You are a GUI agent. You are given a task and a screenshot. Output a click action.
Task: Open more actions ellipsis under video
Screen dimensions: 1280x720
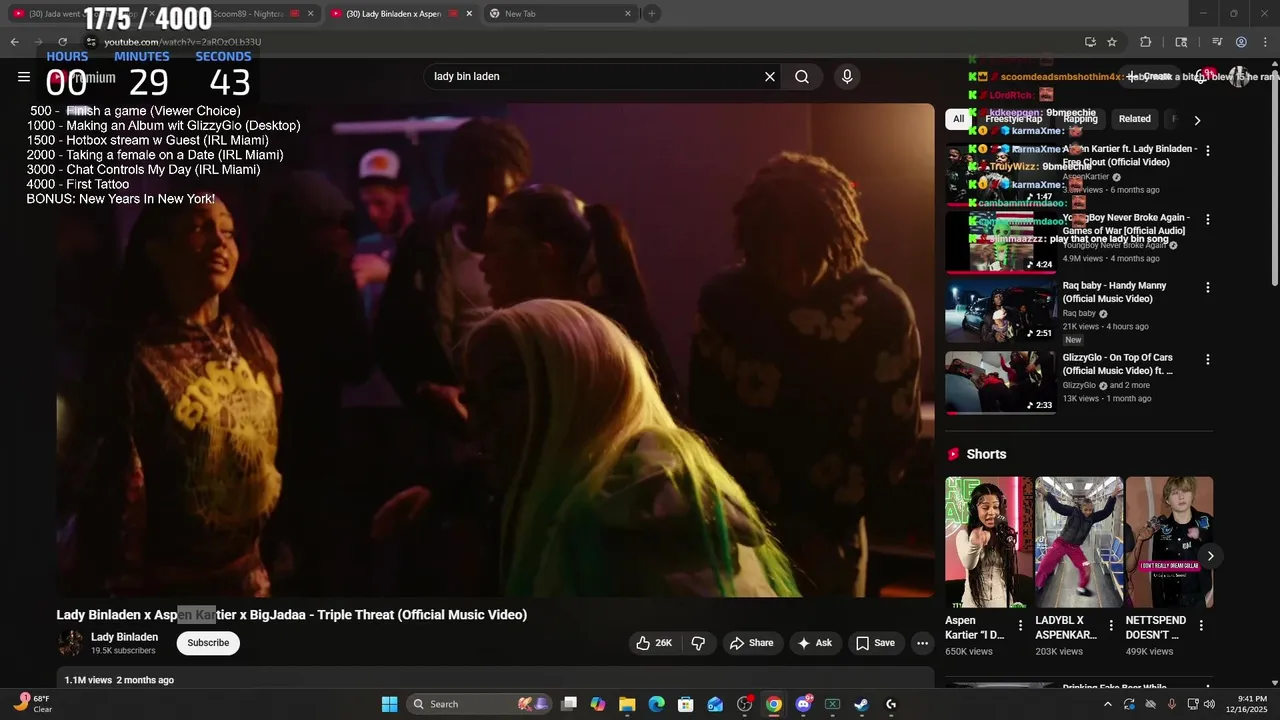coord(922,643)
